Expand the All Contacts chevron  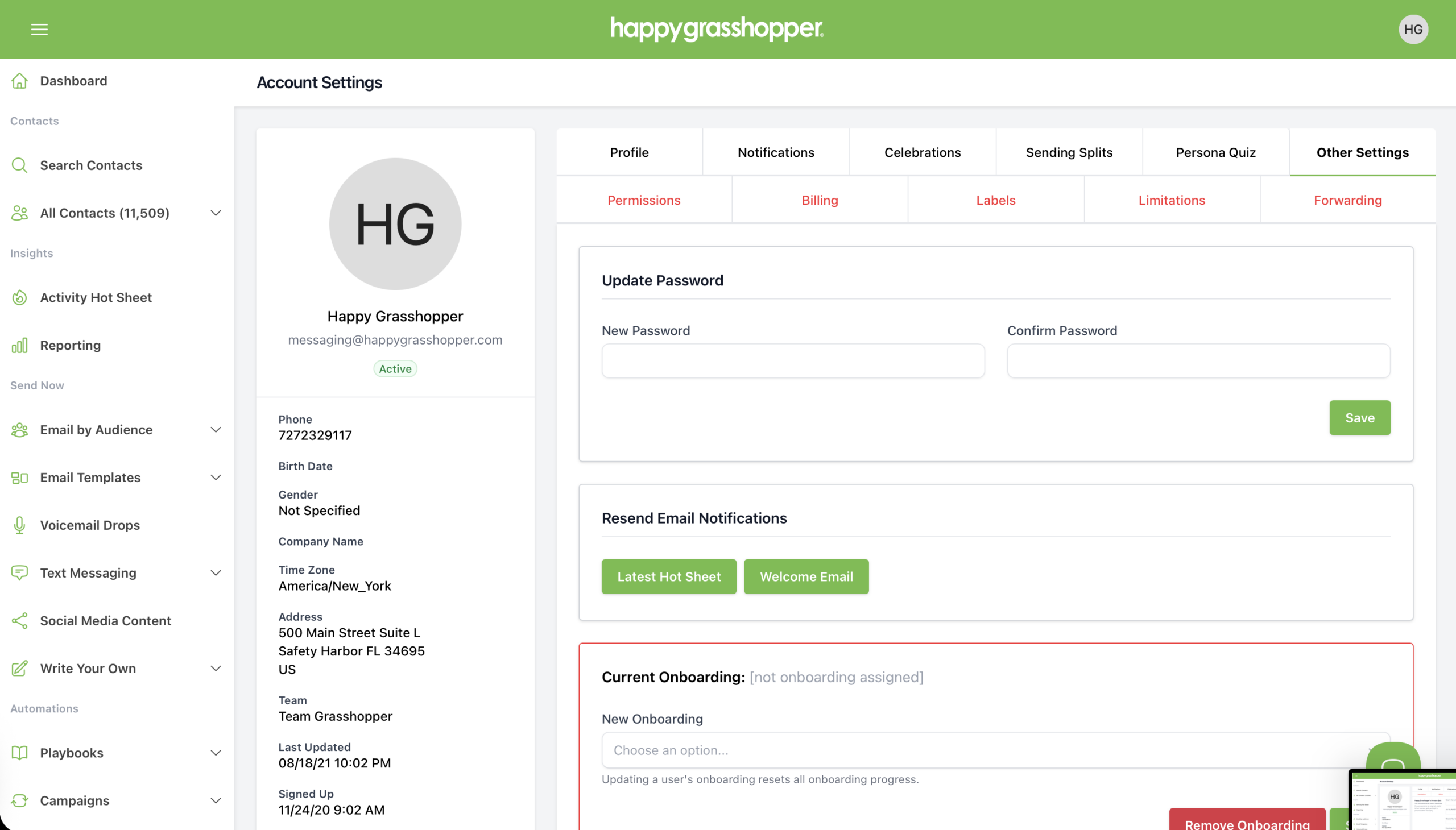(216, 213)
